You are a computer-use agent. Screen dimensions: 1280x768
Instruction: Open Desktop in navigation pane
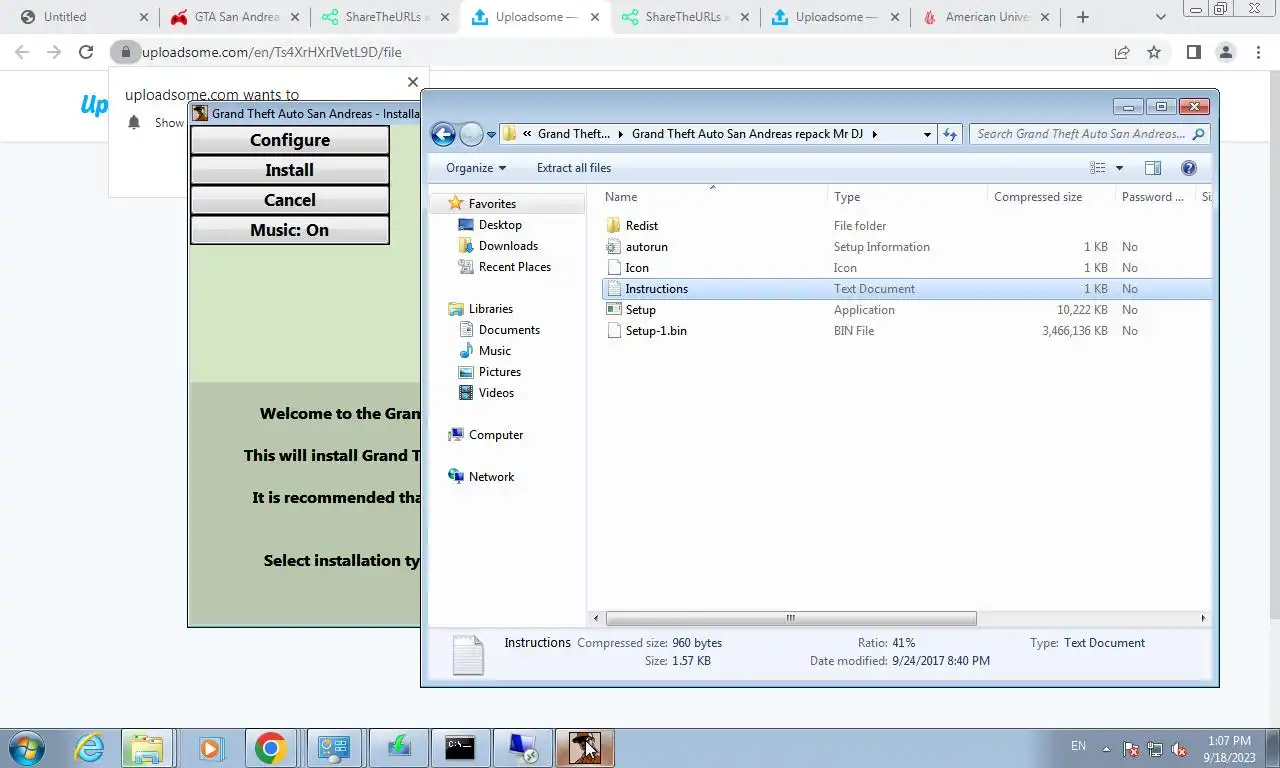500,225
